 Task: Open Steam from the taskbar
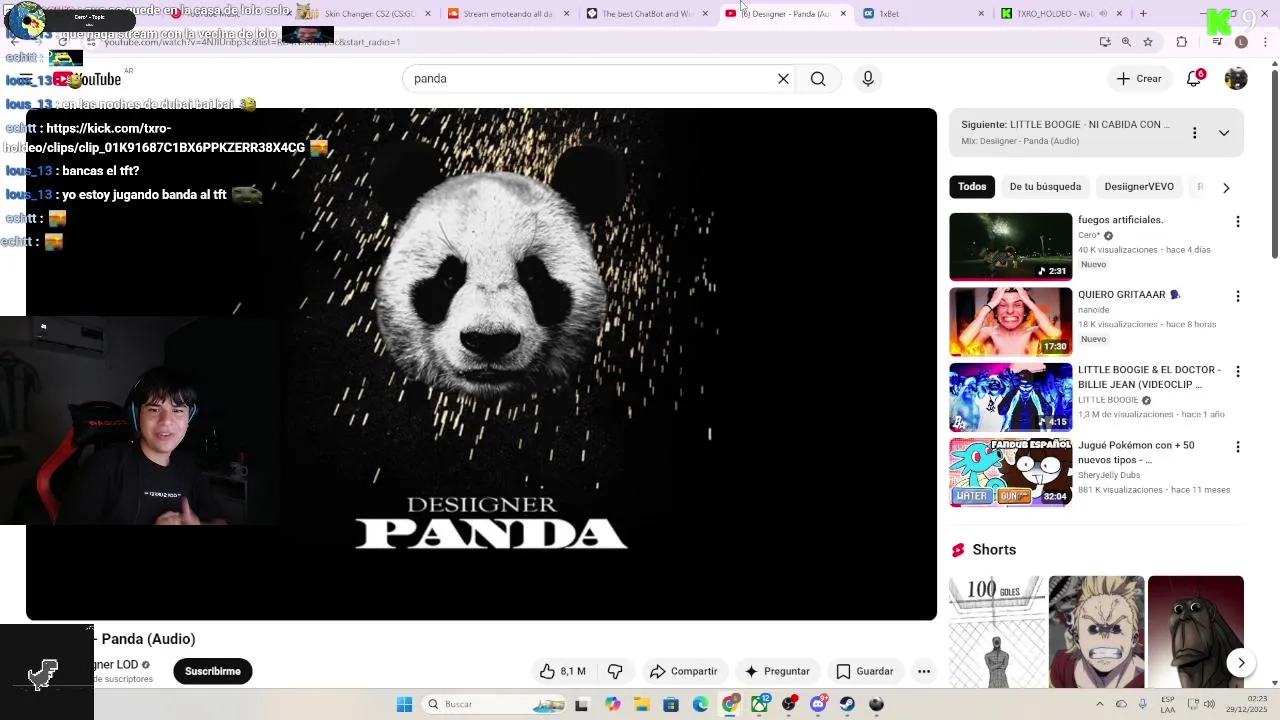tap(847, 704)
